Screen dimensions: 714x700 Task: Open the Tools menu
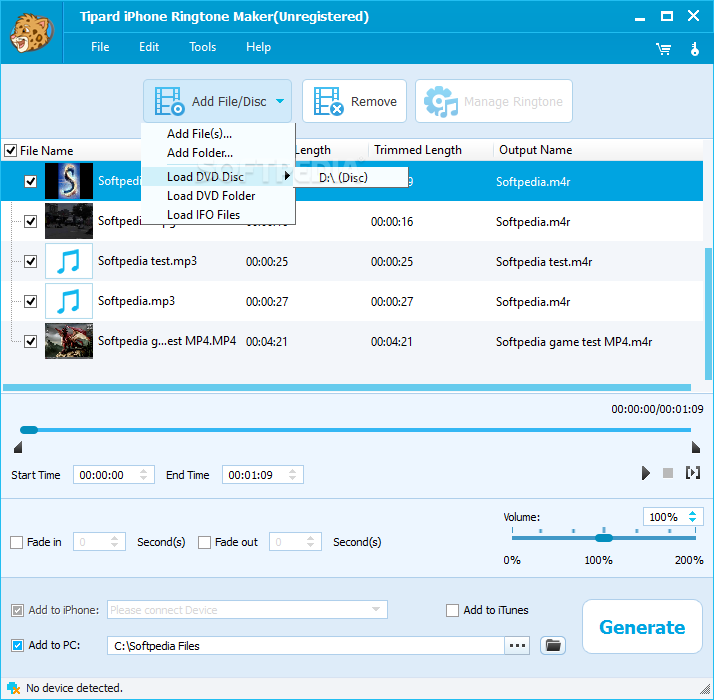pyautogui.click(x=203, y=47)
